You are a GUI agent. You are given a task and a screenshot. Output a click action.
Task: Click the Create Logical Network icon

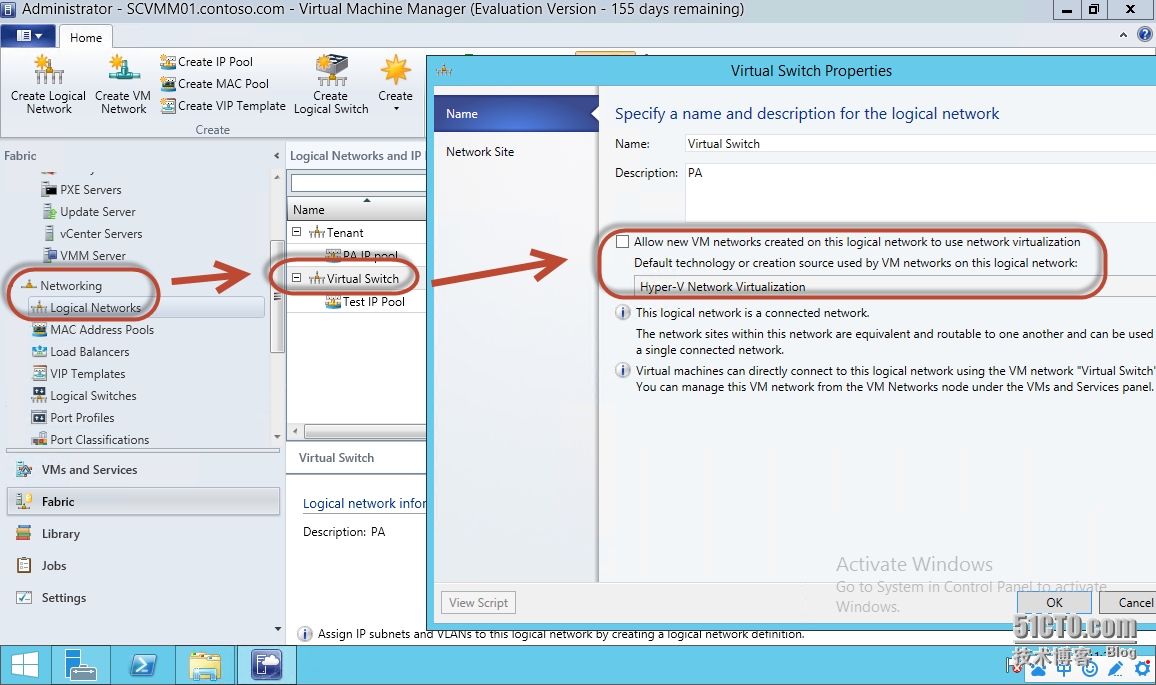49,69
